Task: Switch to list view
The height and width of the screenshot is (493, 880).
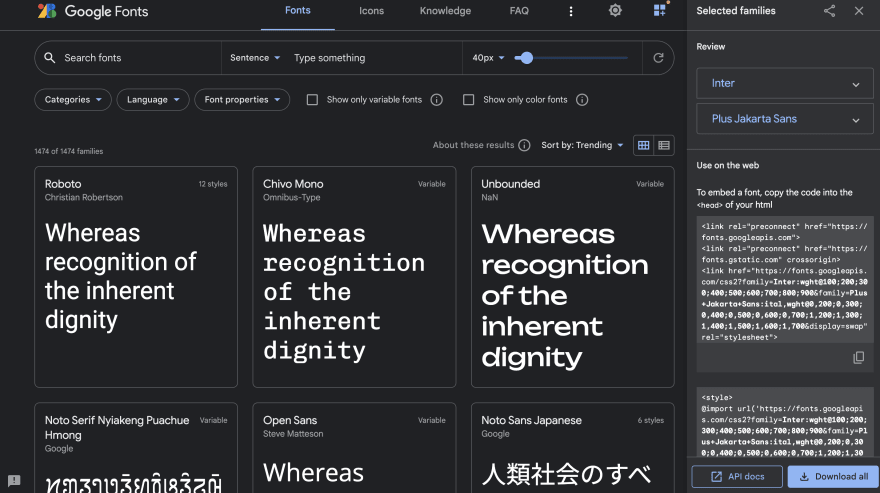Action: (664, 145)
